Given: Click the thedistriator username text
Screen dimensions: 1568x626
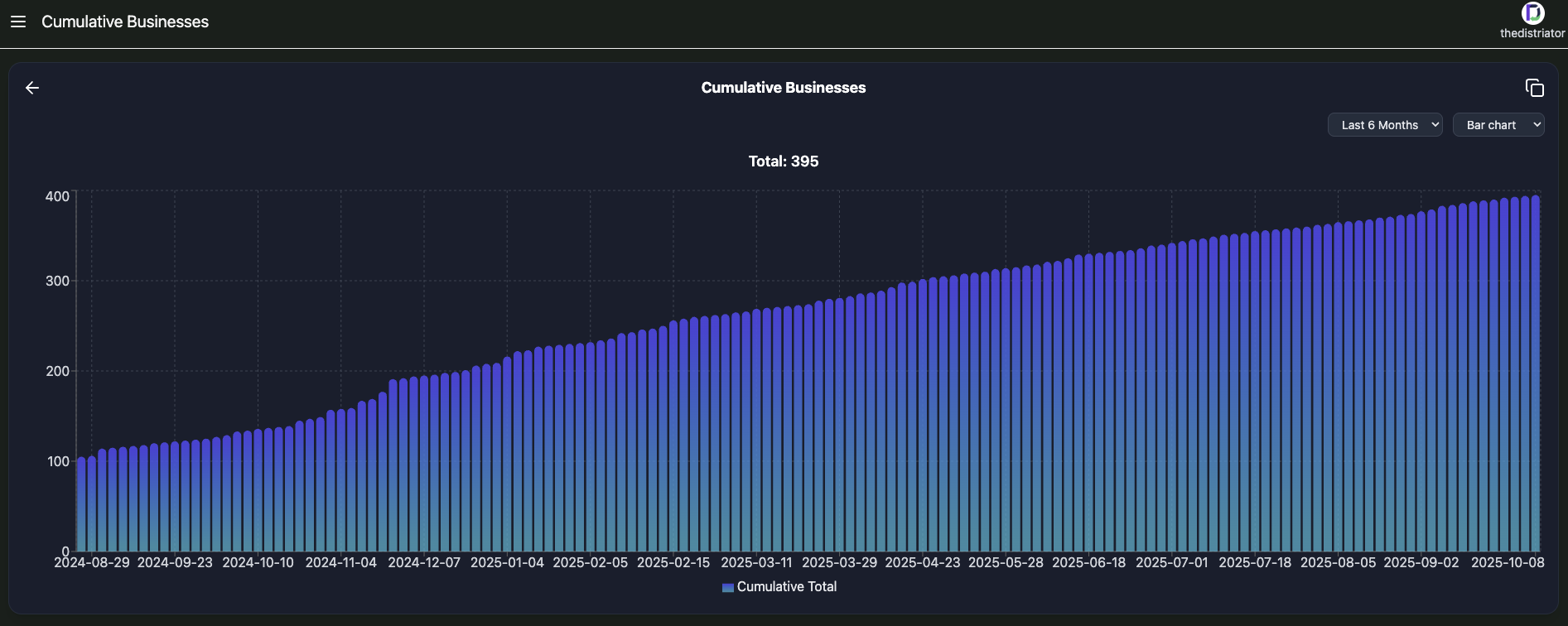Looking at the screenshot, I should click(1532, 33).
